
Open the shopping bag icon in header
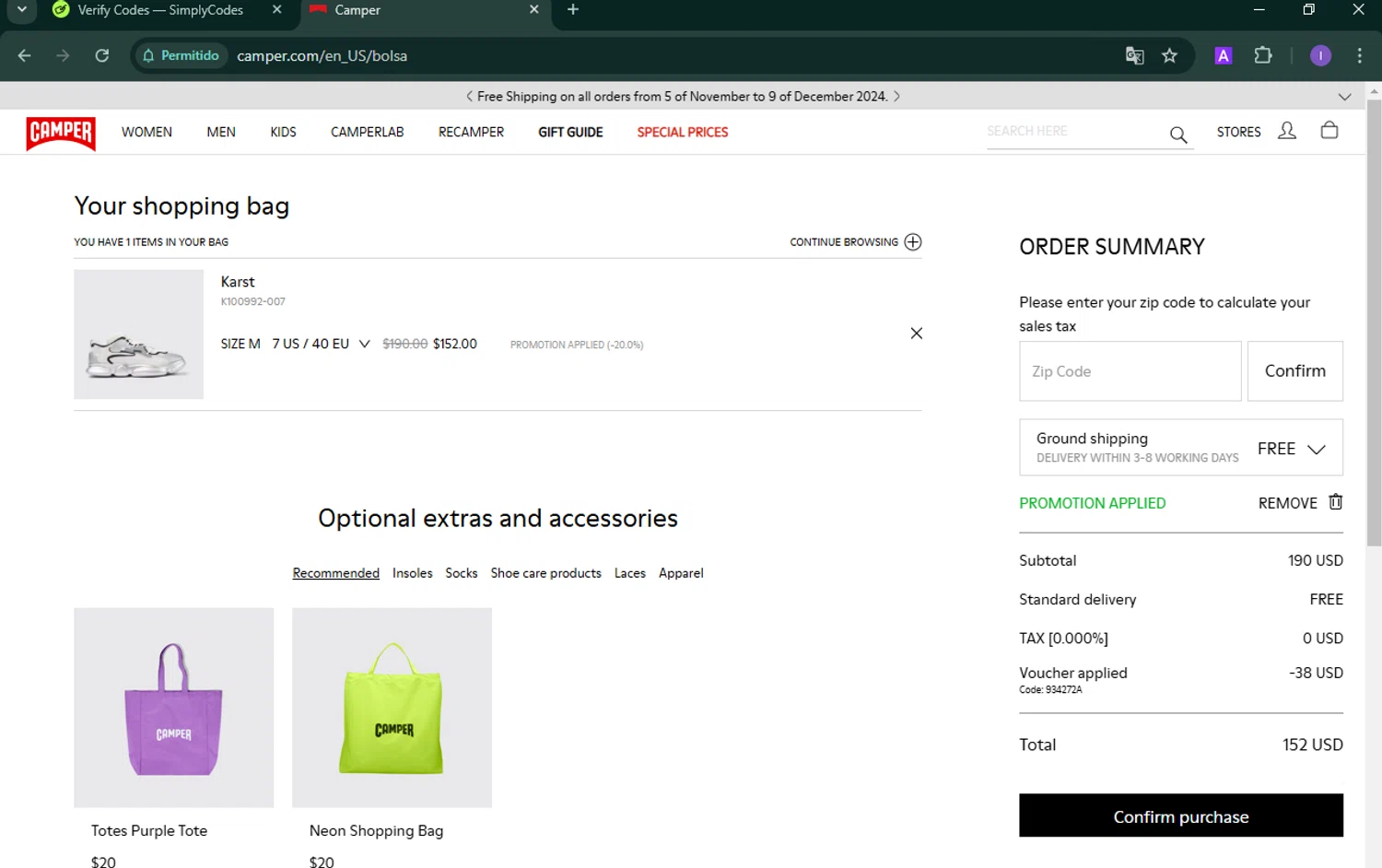point(1329,130)
